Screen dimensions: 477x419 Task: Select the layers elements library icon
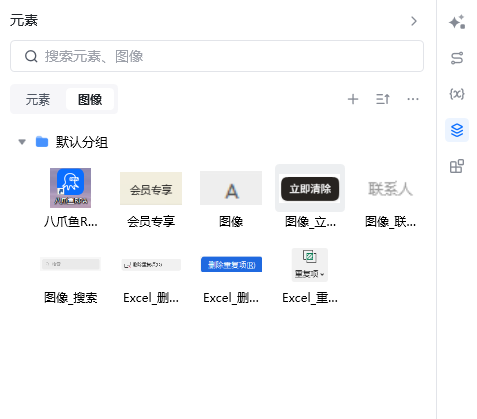pyautogui.click(x=457, y=130)
